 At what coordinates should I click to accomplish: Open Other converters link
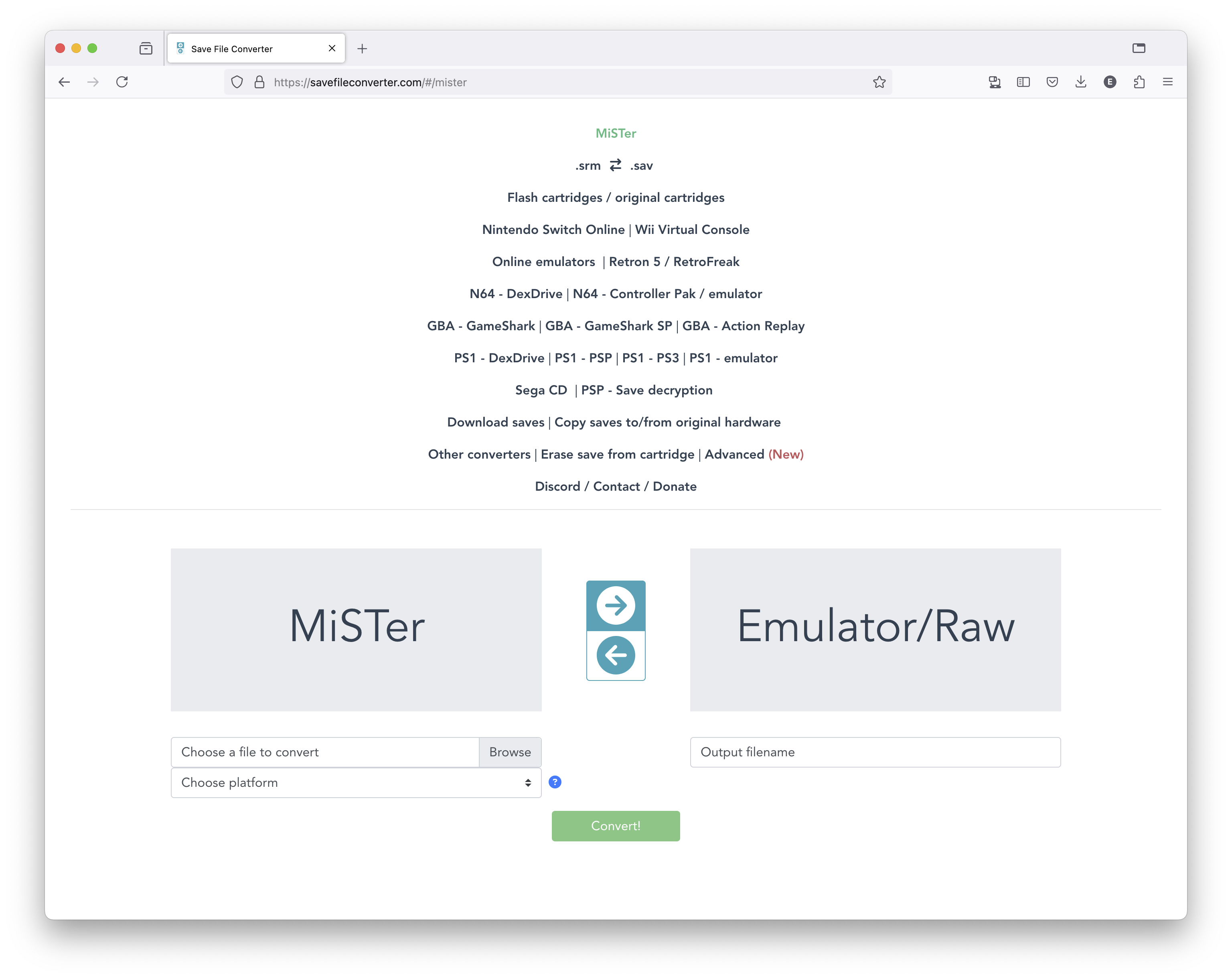click(479, 454)
